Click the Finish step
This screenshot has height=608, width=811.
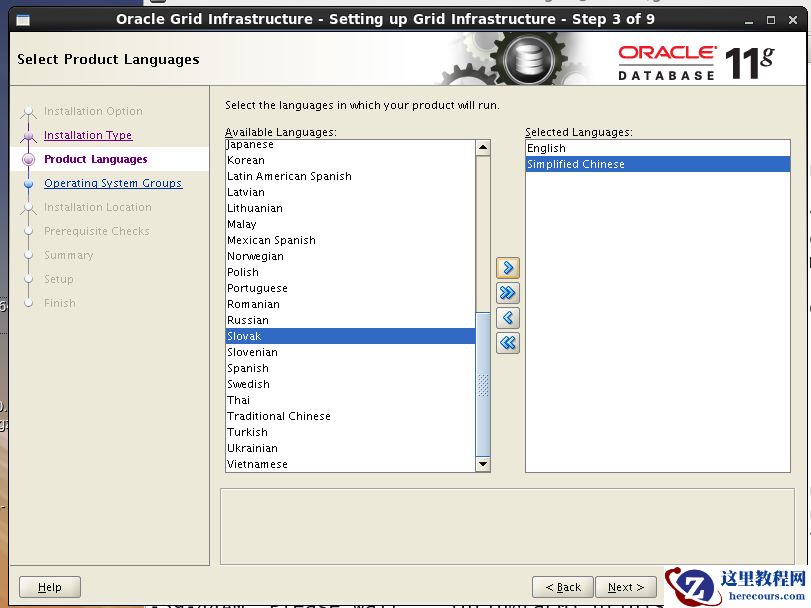click(x=59, y=303)
